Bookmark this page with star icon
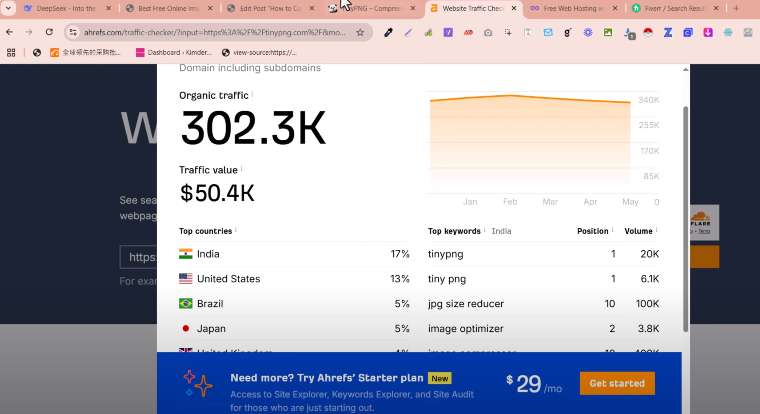The height and width of the screenshot is (414, 760). 360,32
